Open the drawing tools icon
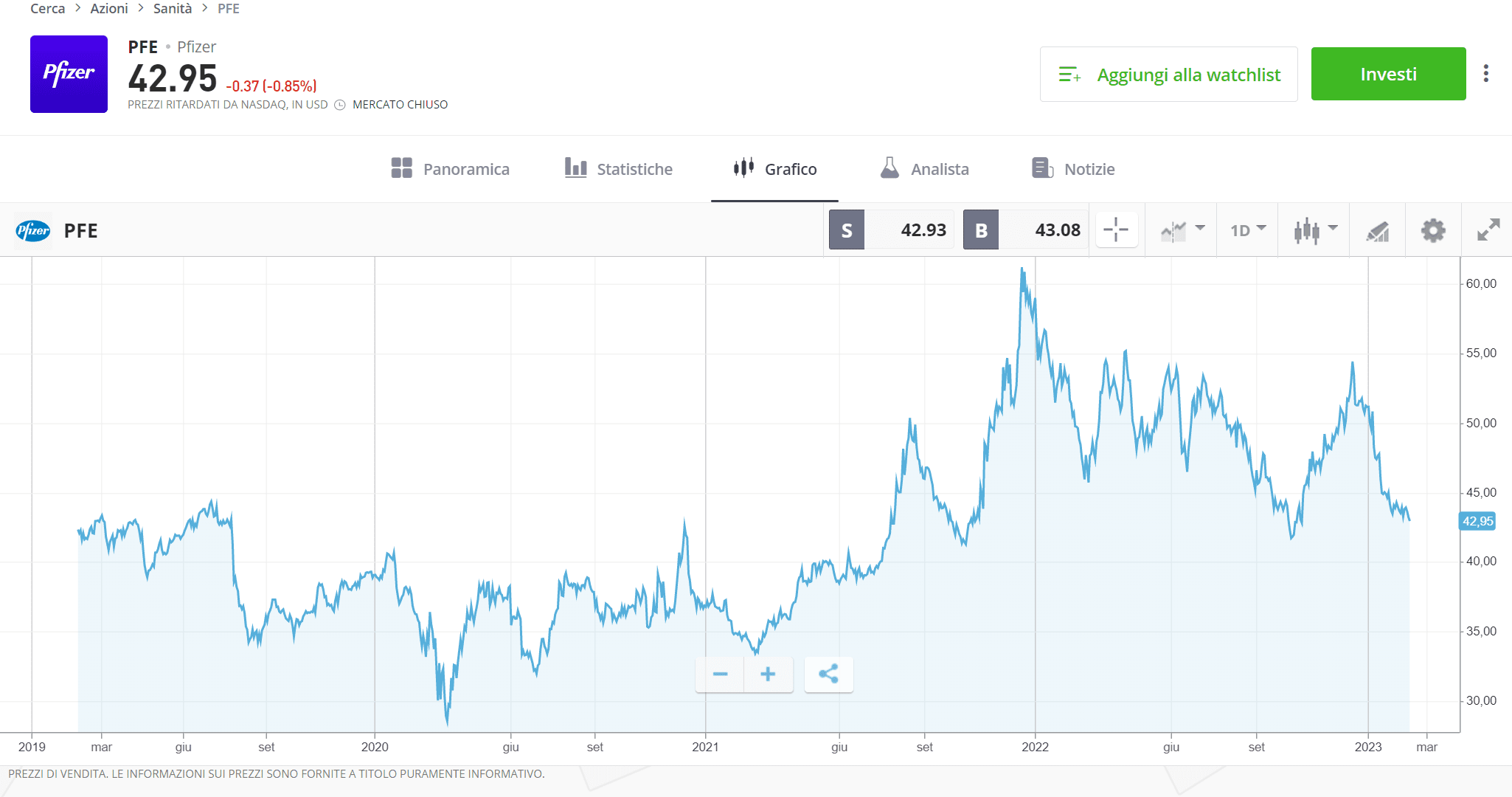This screenshot has width=1512, height=797. coord(1378,231)
